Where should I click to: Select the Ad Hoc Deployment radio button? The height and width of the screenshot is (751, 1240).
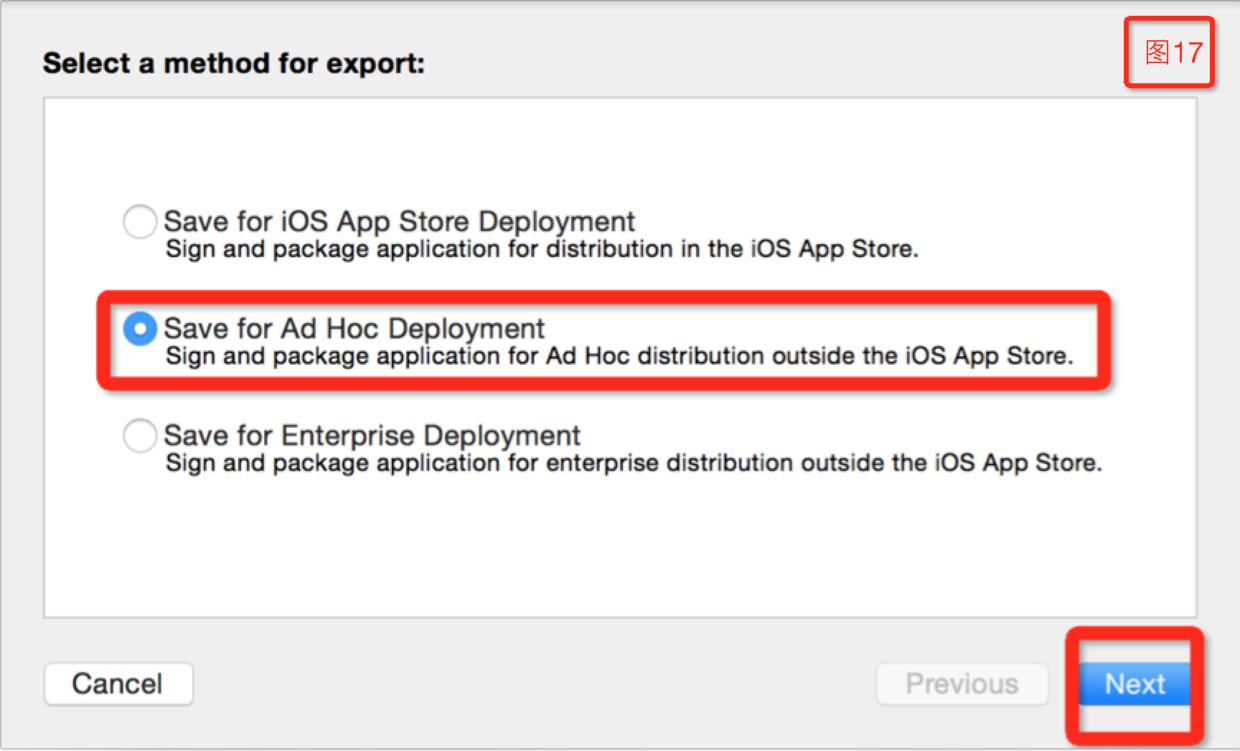(x=140, y=329)
